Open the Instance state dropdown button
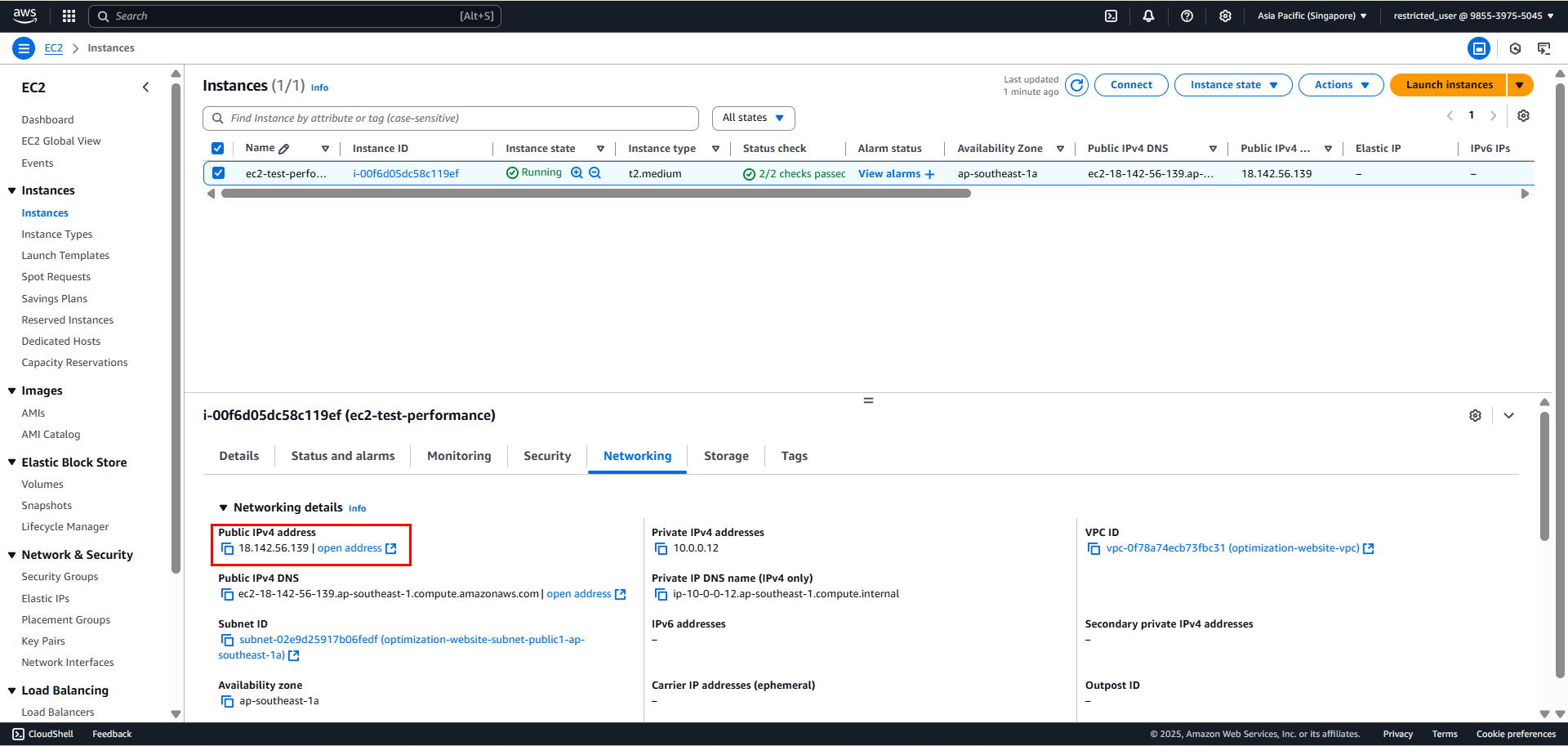1568x746 pixels. (x=1233, y=85)
